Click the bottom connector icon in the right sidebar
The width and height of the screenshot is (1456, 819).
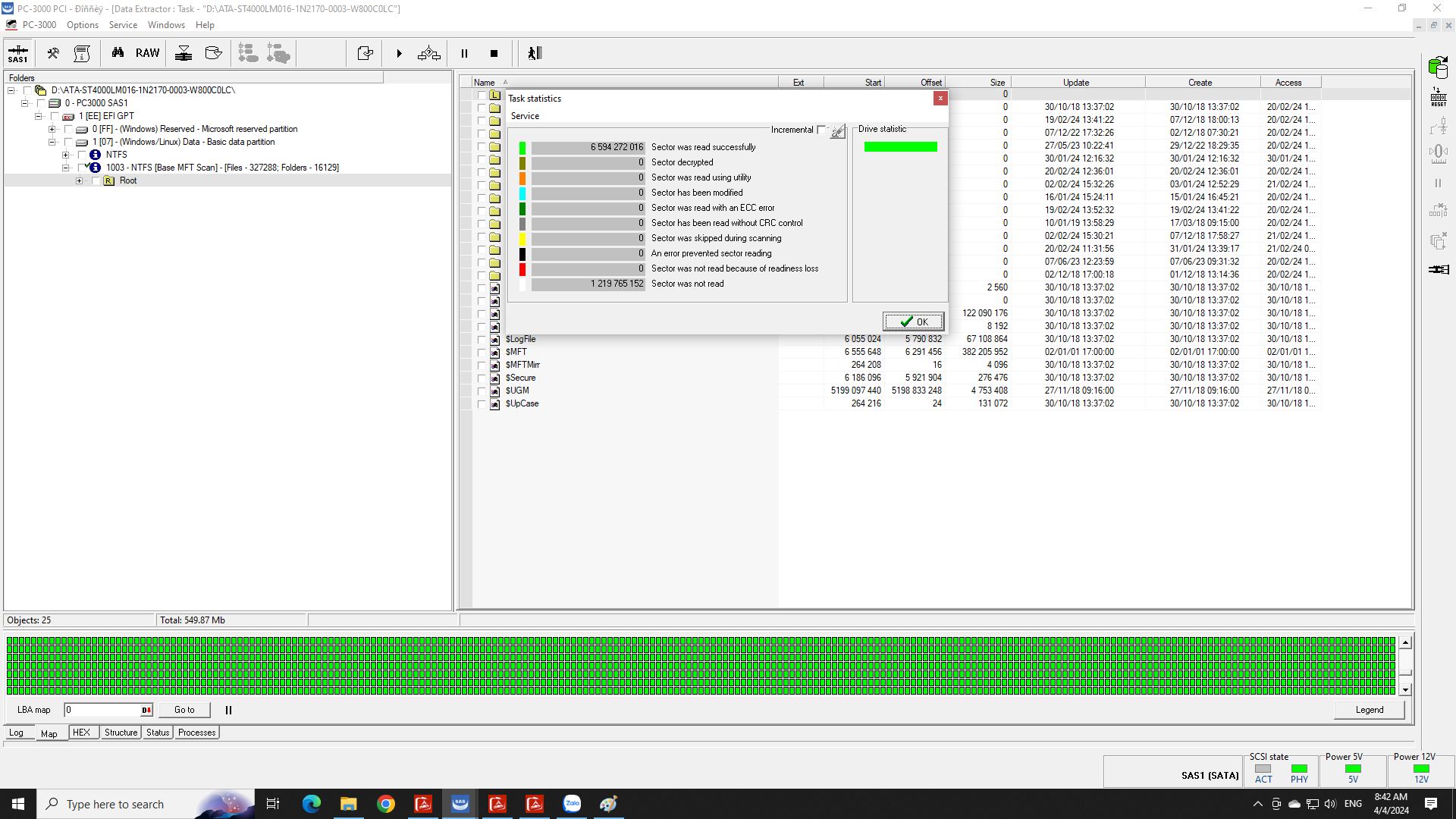[1439, 269]
